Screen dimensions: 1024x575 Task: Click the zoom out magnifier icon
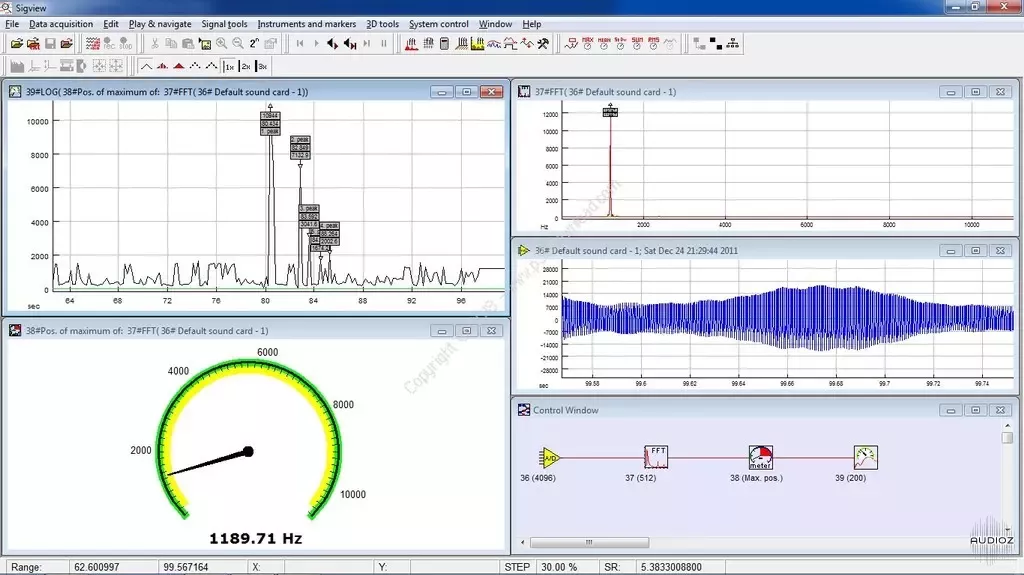click(238, 44)
